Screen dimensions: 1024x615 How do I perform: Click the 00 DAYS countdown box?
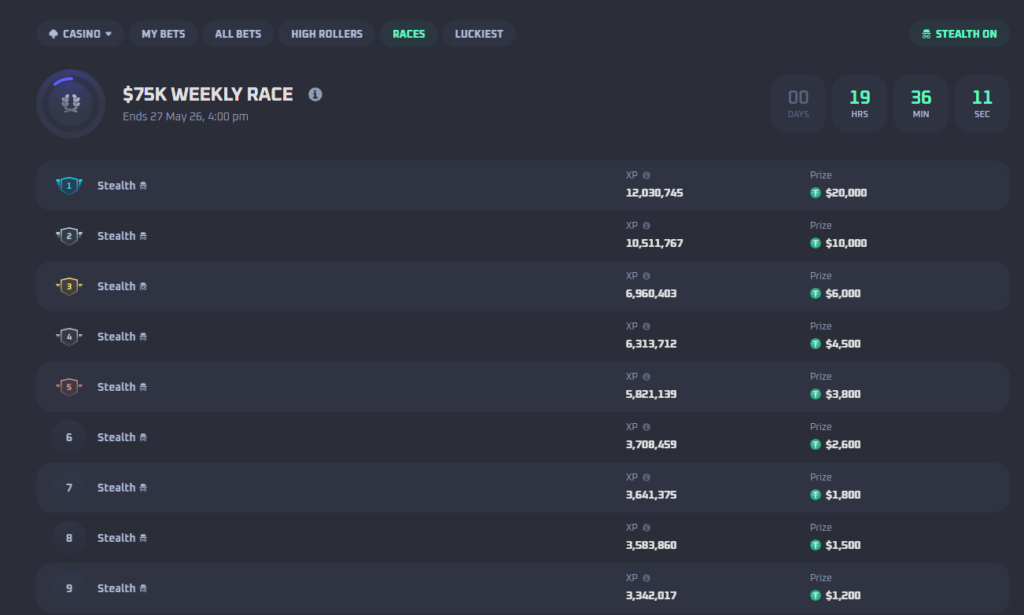(x=798, y=104)
